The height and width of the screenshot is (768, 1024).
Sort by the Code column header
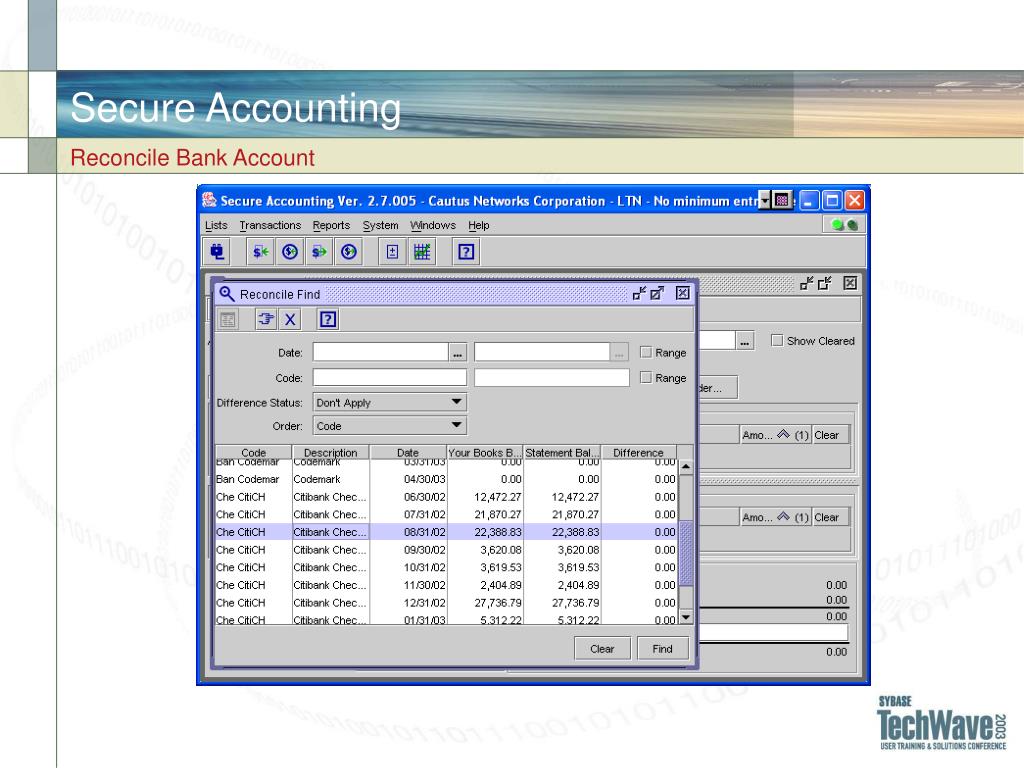(x=253, y=452)
